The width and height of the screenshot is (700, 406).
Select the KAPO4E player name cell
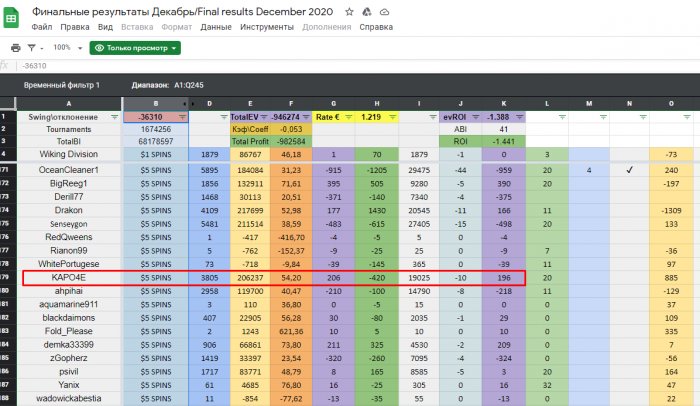point(69,277)
